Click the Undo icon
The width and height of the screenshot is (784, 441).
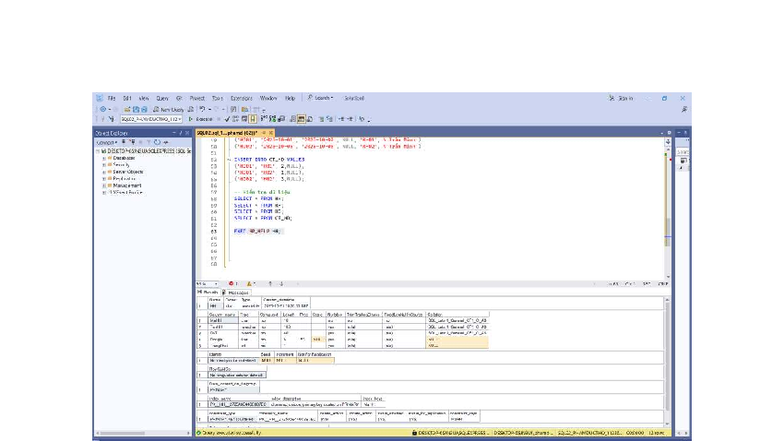tap(202, 109)
